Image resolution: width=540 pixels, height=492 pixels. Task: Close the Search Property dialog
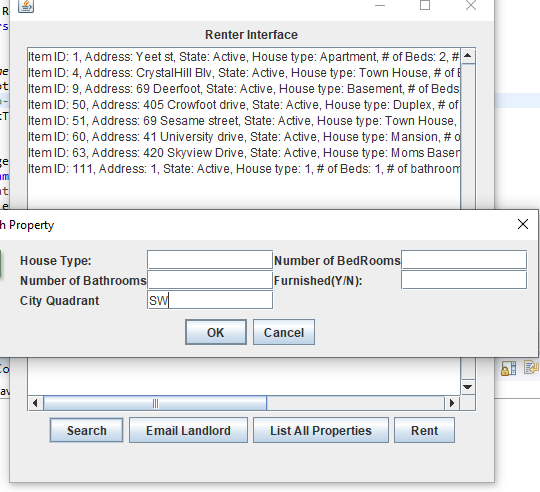[523, 224]
